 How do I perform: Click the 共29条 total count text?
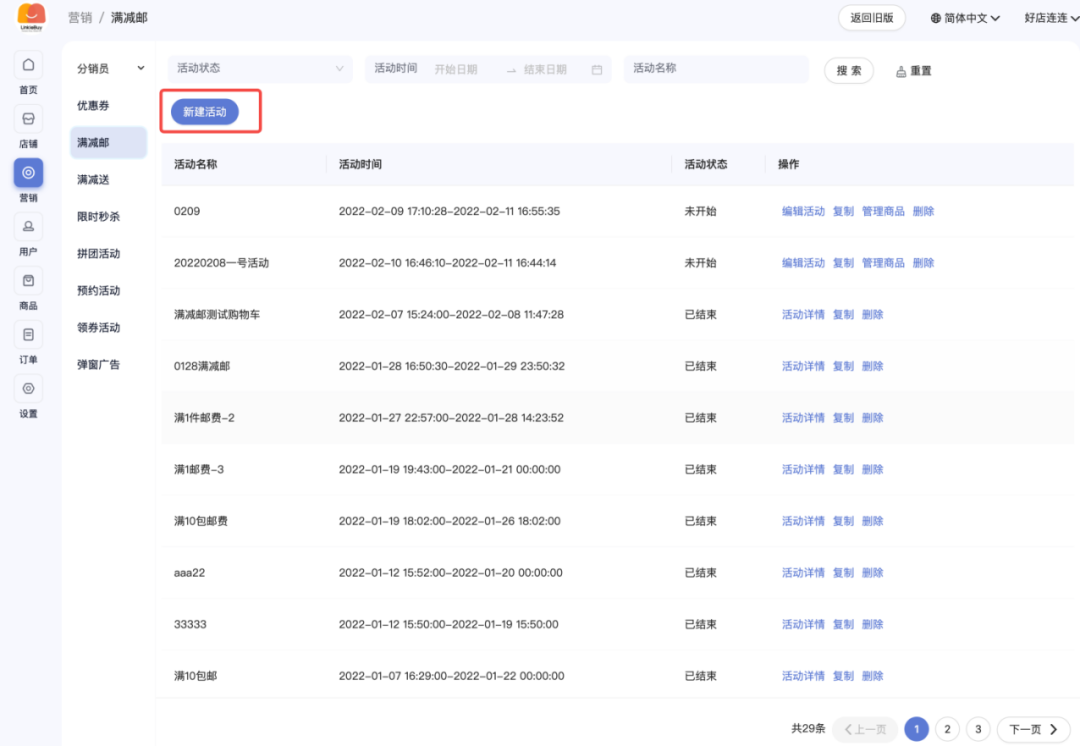808,729
